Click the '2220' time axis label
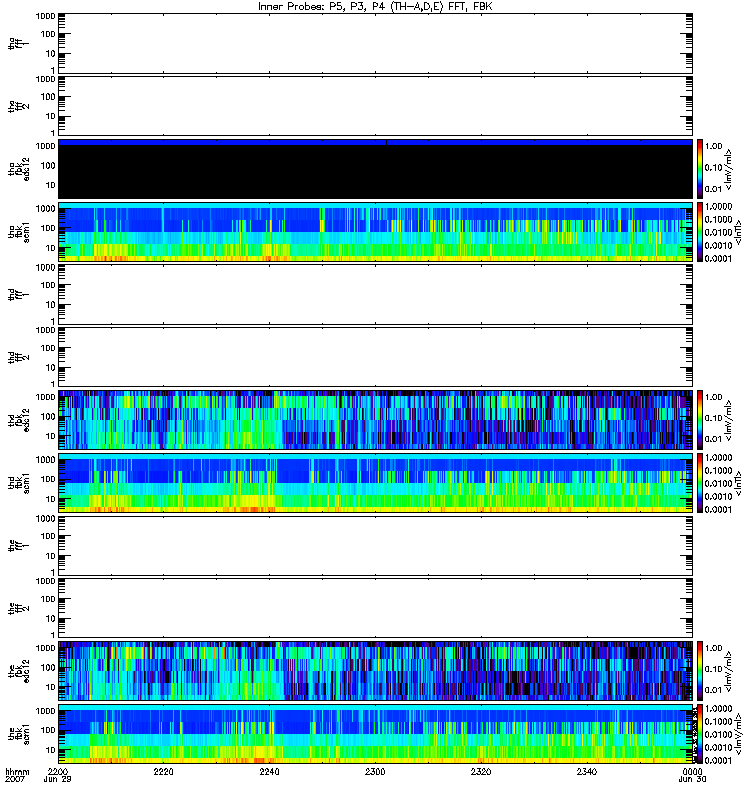The image size is (750, 800). pyautogui.click(x=163, y=771)
